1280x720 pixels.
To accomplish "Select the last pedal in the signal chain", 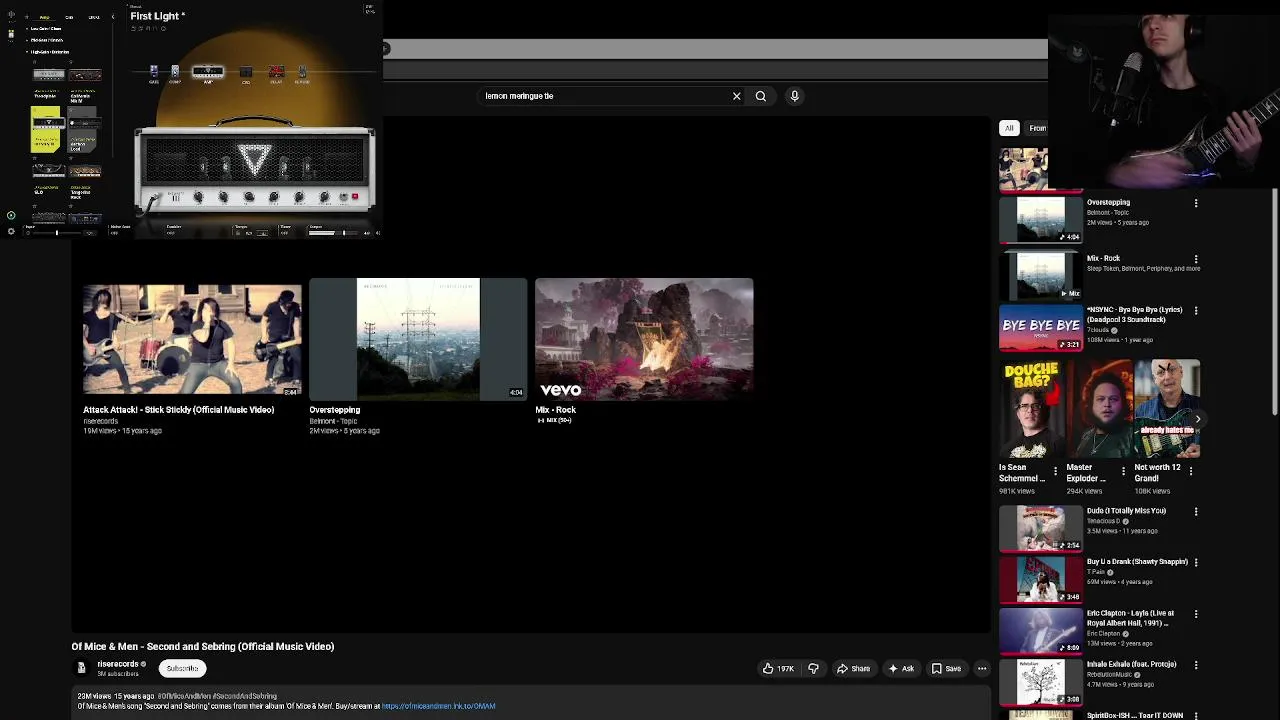I will tap(302, 73).
